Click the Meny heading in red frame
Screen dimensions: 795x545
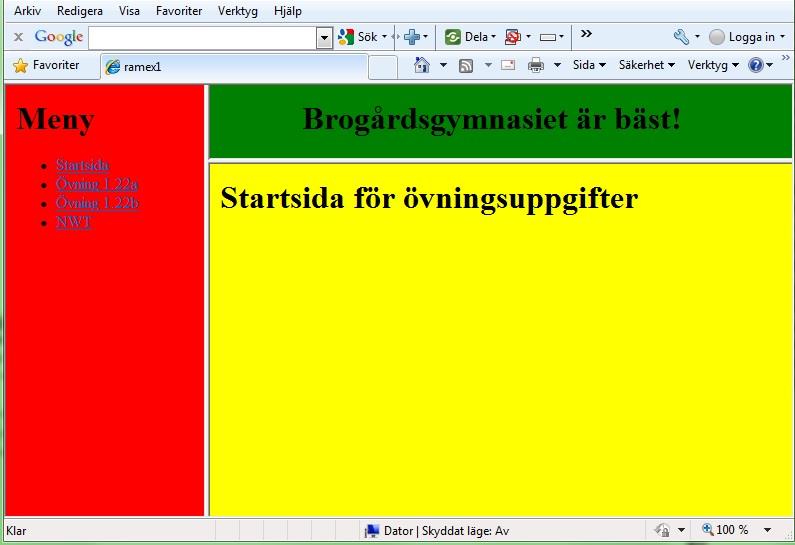(x=56, y=120)
